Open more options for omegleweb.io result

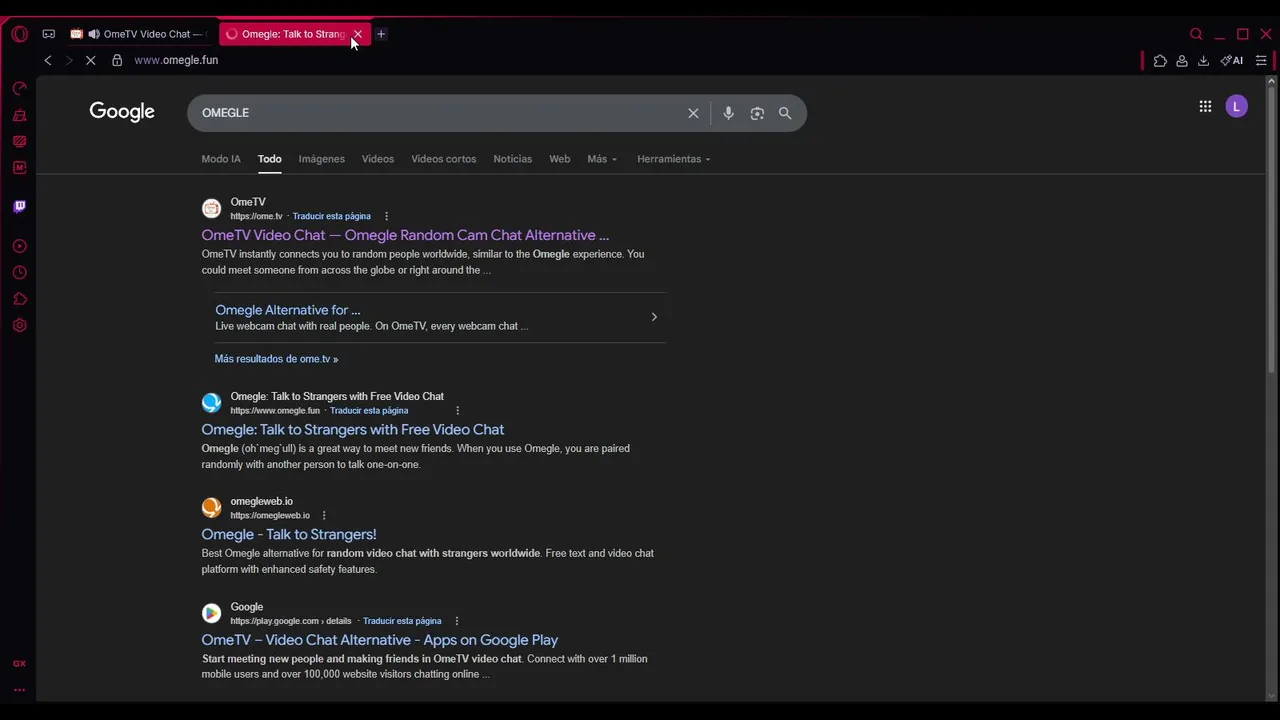(324, 515)
